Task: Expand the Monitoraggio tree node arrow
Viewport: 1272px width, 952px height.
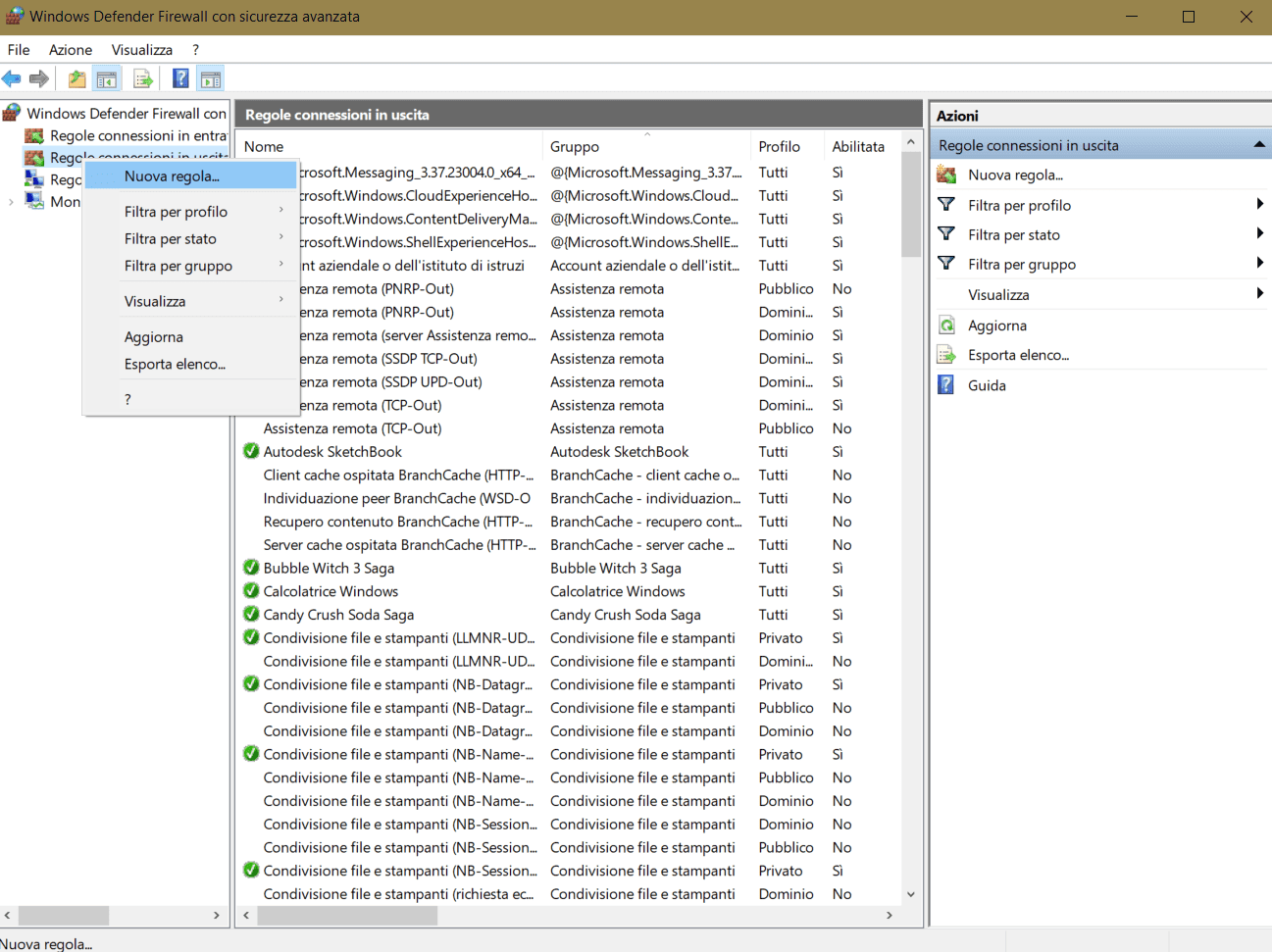Action: point(11,202)
